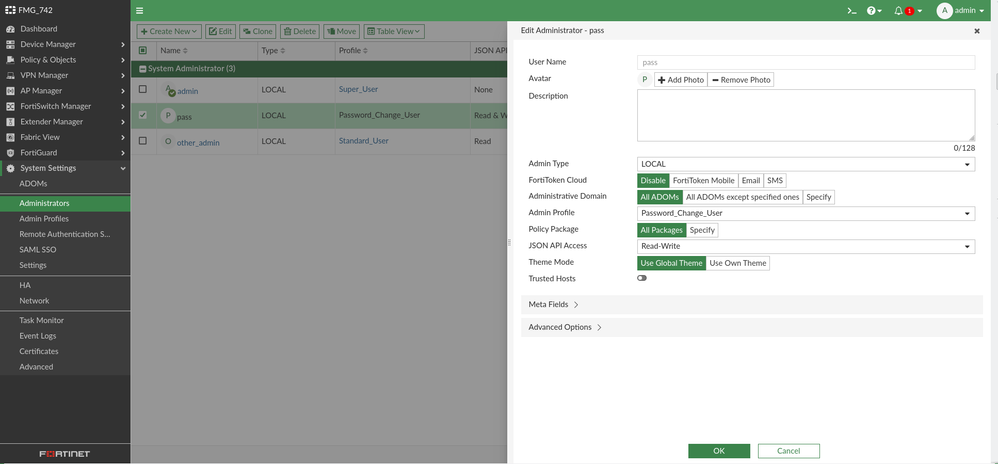Image resolution: width=998 pixels, height=464 pixels.
Task: Click the Dashboard sidebar icon
Action: pos(11,29)
